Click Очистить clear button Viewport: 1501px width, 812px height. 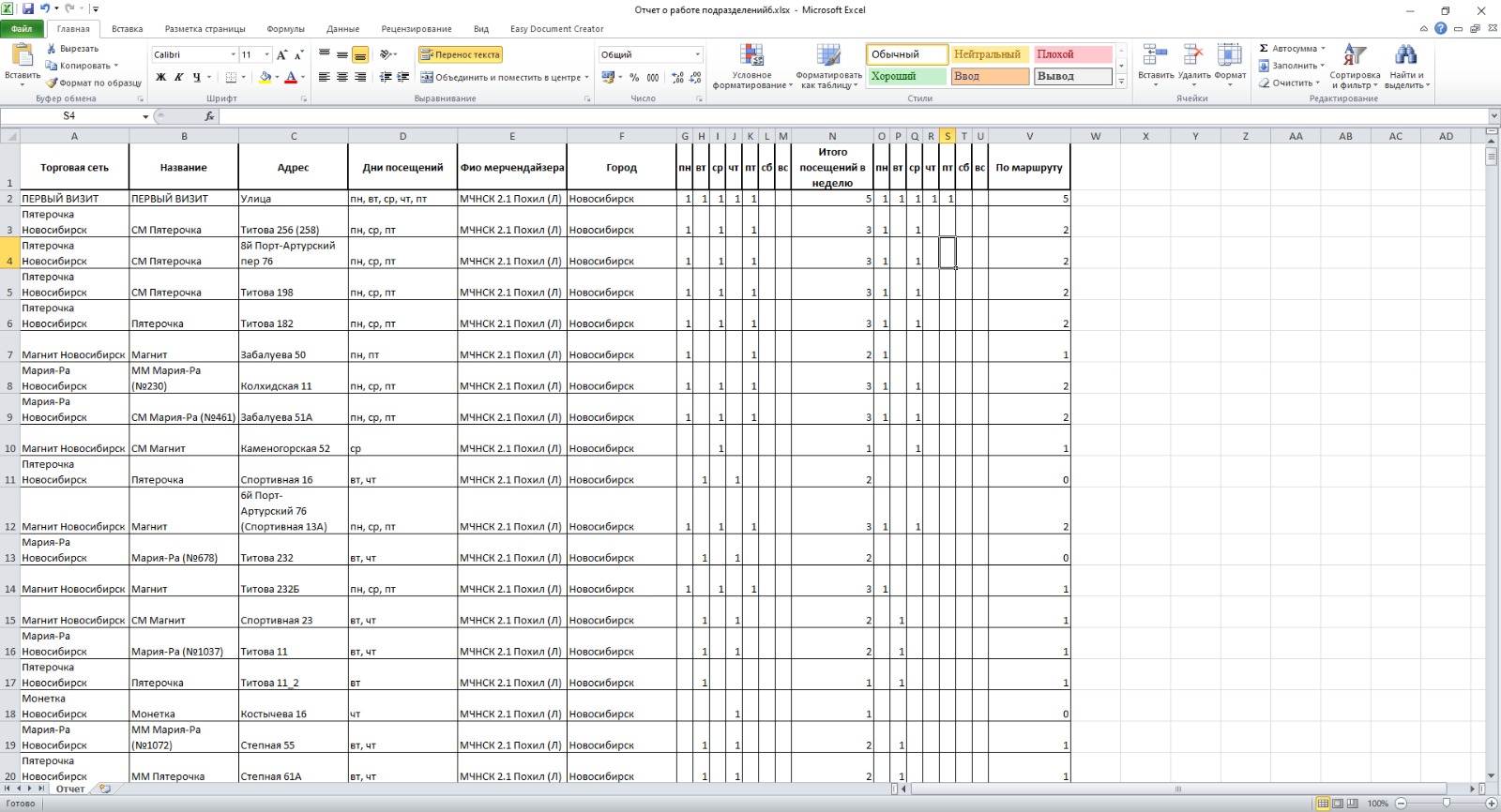[1290, 83]
